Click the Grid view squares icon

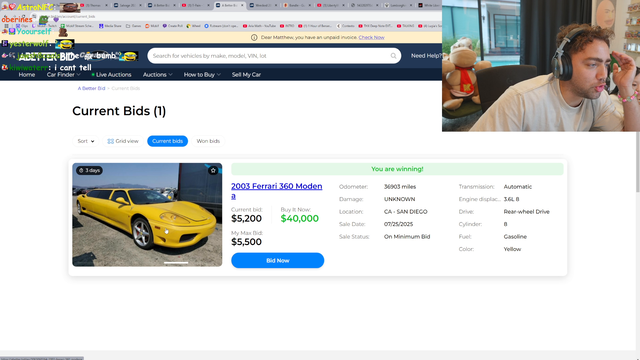(x=110, y=141)
